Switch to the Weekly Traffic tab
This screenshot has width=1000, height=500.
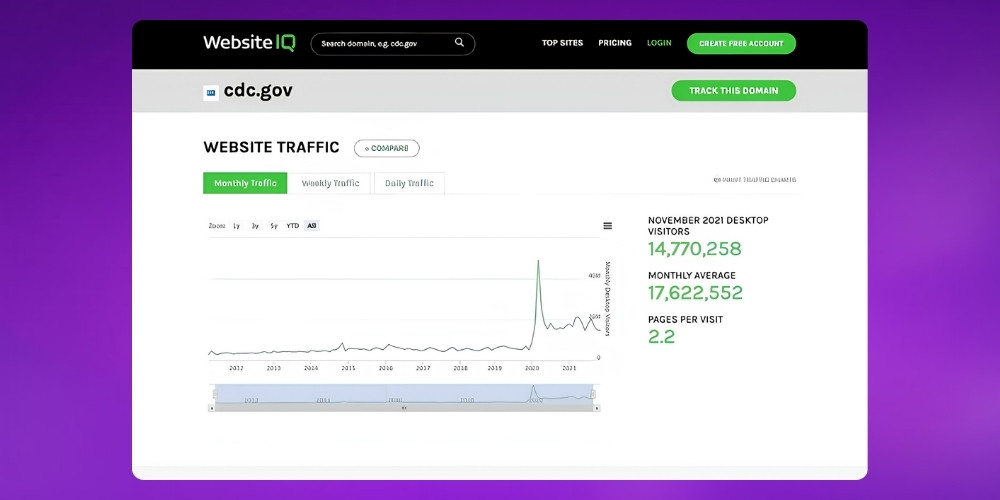tap(330, 183)
